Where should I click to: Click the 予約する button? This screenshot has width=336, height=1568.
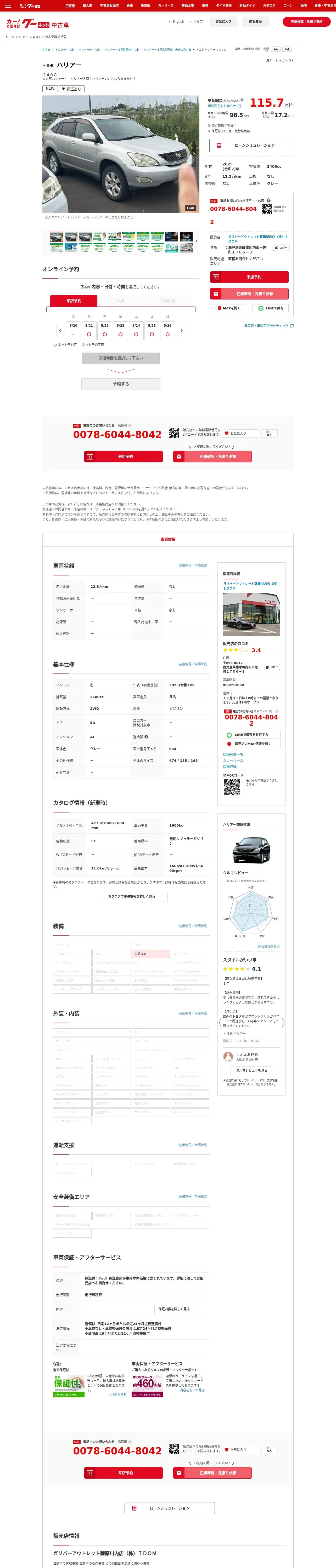pos(121,384)
